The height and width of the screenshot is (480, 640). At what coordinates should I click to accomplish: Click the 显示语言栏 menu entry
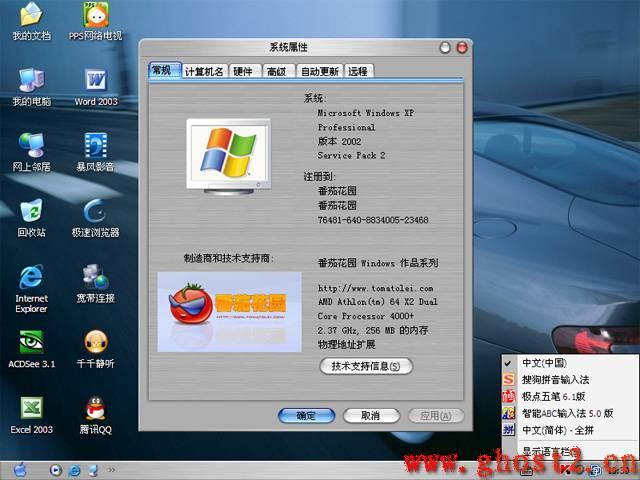[570, 451]
